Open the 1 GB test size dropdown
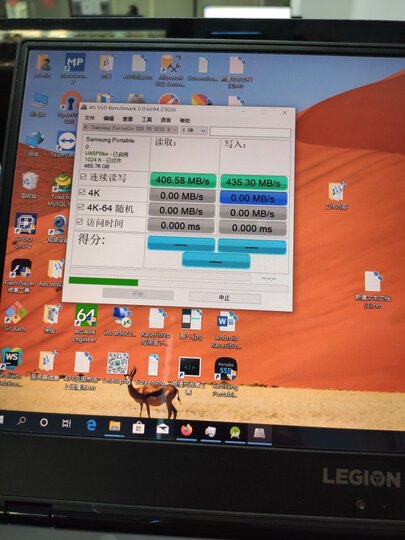The height and width of the screenshot is (540, 405). [x=194, y=131]
